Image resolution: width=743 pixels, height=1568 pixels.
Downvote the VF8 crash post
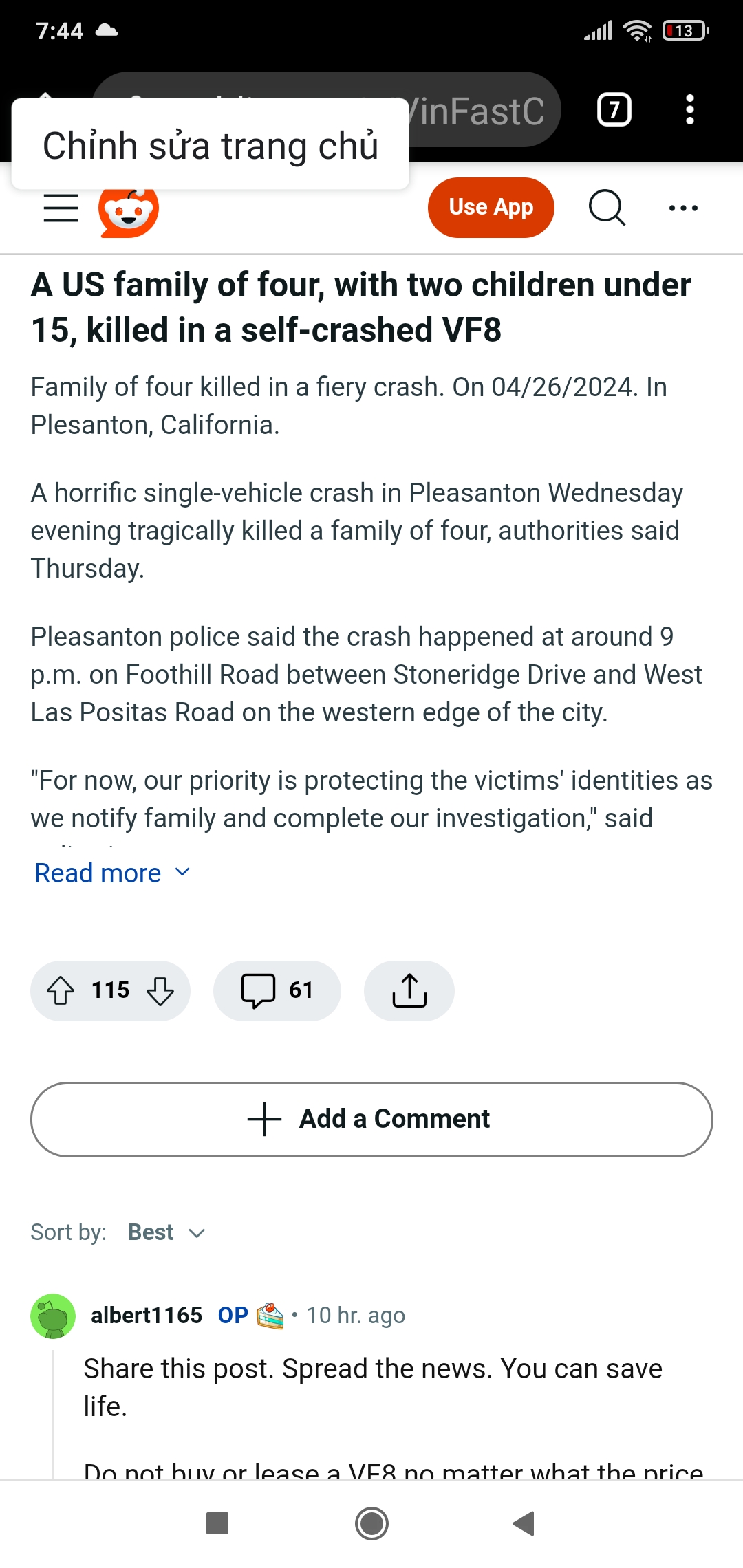(x=160, y=991)
